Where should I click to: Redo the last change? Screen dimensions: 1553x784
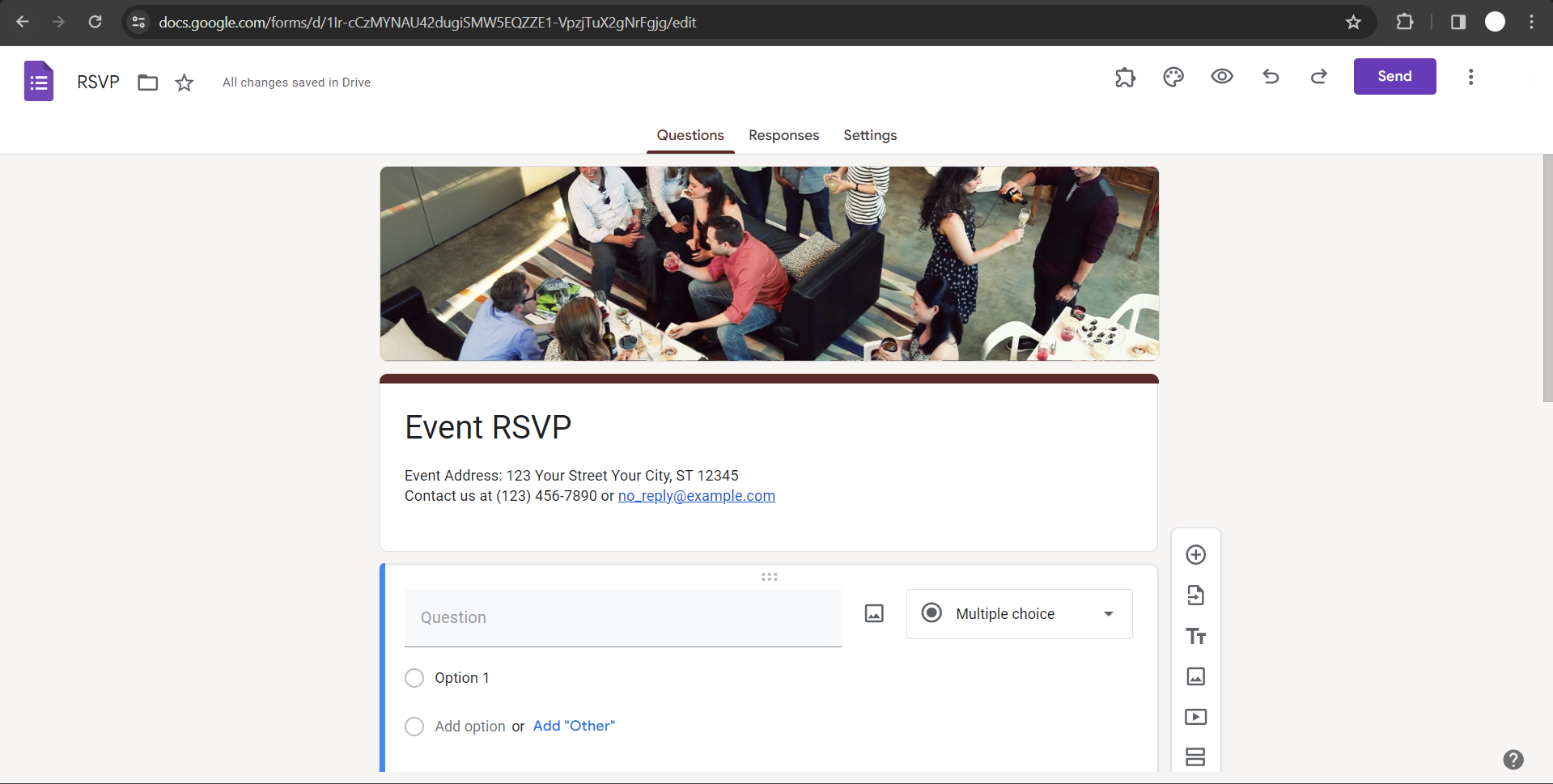[1319, 77]
